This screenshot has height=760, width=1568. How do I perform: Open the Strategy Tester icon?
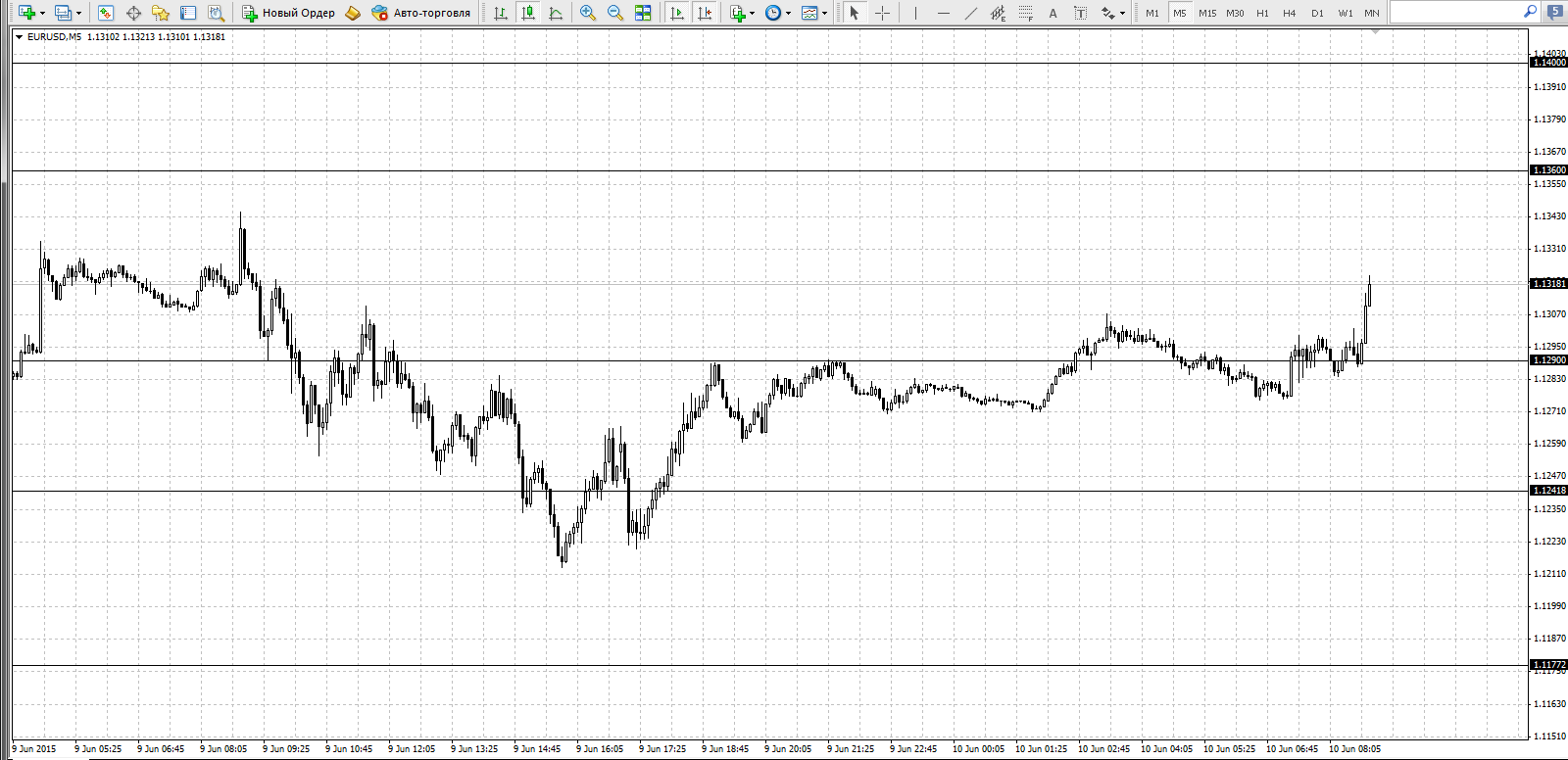pos(216,13)
